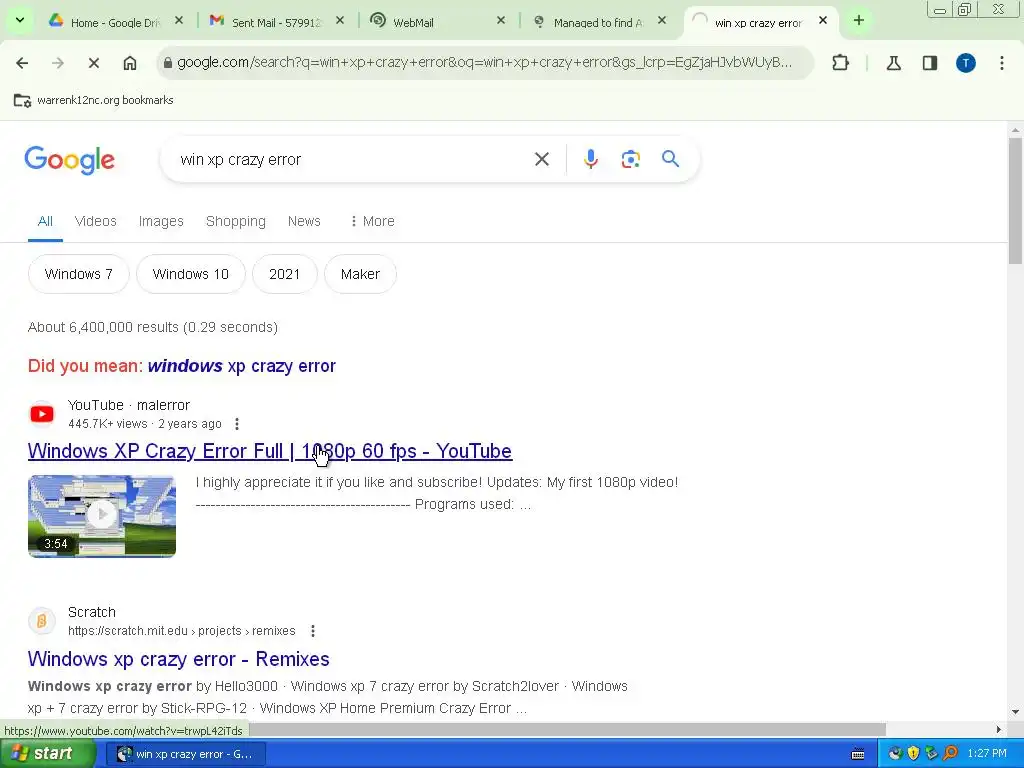Screen dimensions: 1024x768
Task: Refine the search with Maker chip
Action: pyautogui.click(x=360, y=274)
